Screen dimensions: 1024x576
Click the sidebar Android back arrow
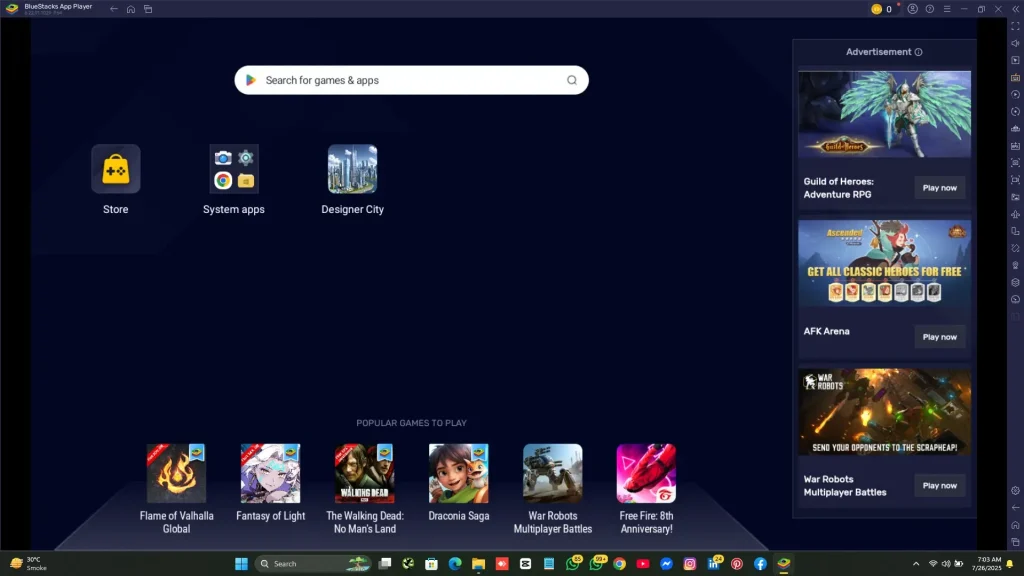coord(1016,507)
